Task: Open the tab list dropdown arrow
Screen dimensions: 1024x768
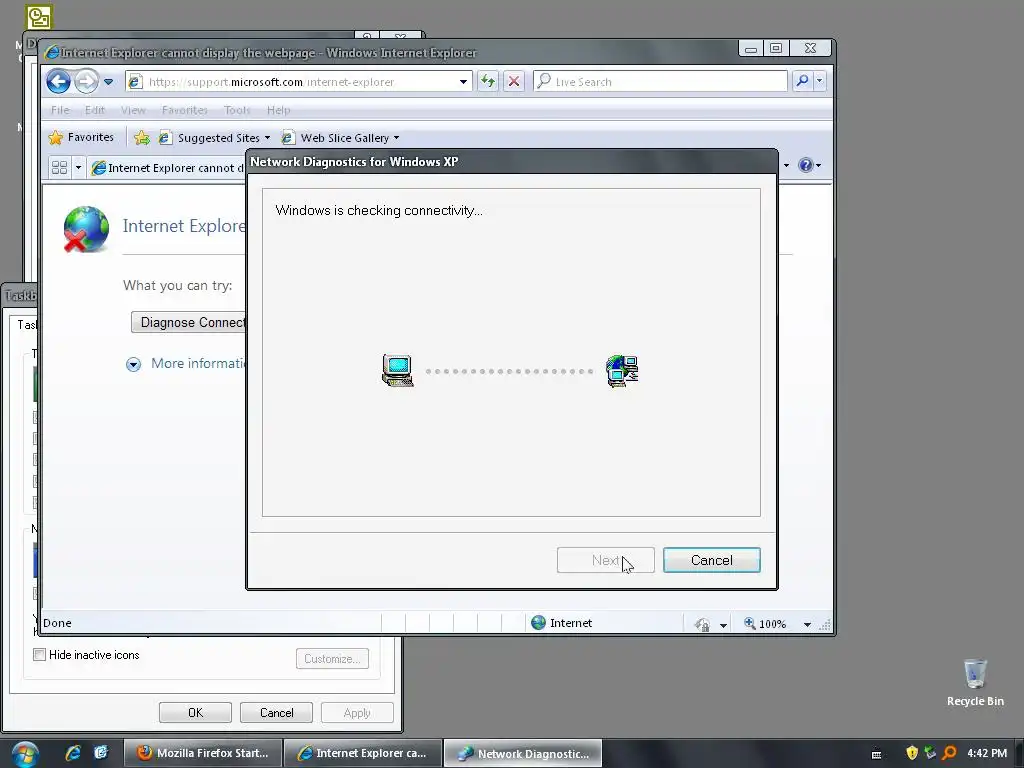Action: point(78,168)
